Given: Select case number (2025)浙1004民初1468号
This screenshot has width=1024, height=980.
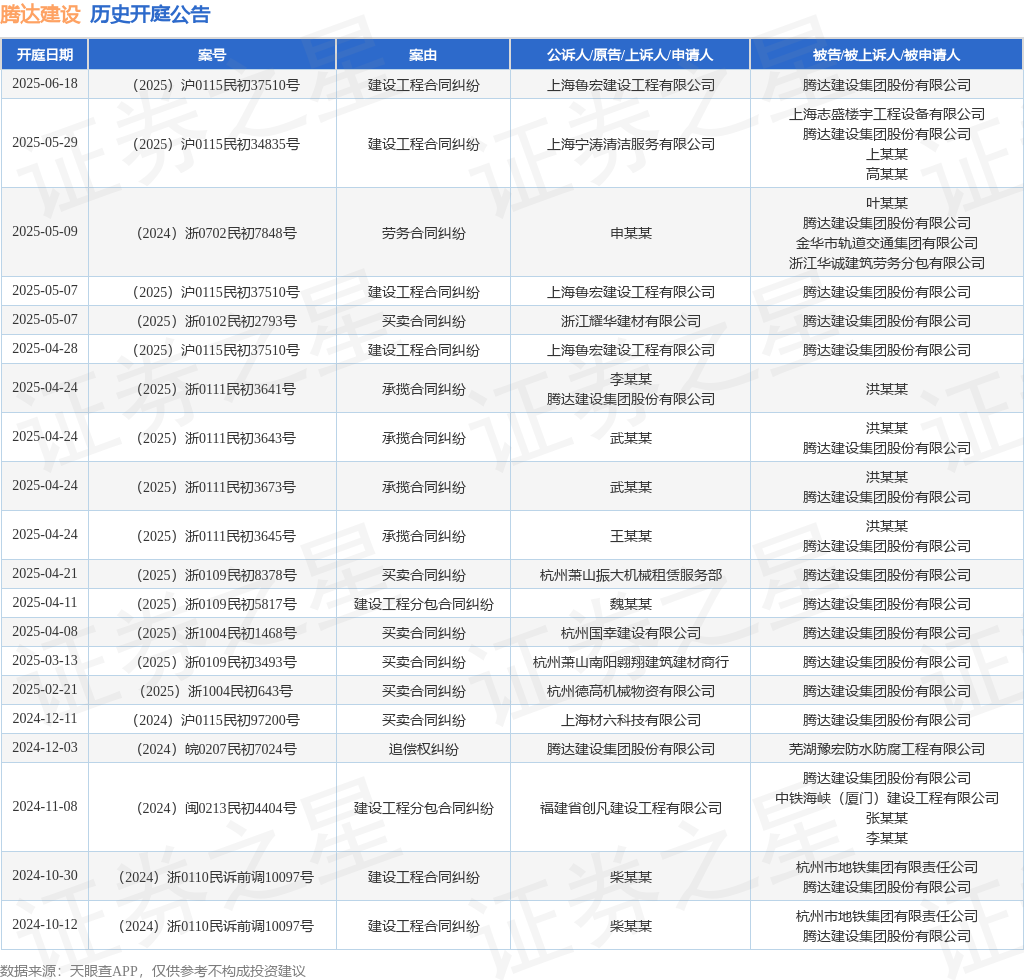Looking at the screenshot, I should click(x=216, y=633).
